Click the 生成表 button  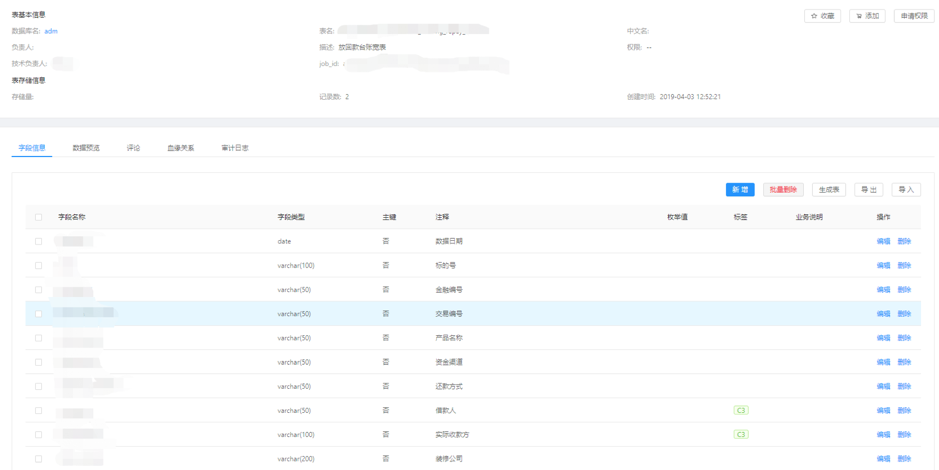[x=828, y=190]
